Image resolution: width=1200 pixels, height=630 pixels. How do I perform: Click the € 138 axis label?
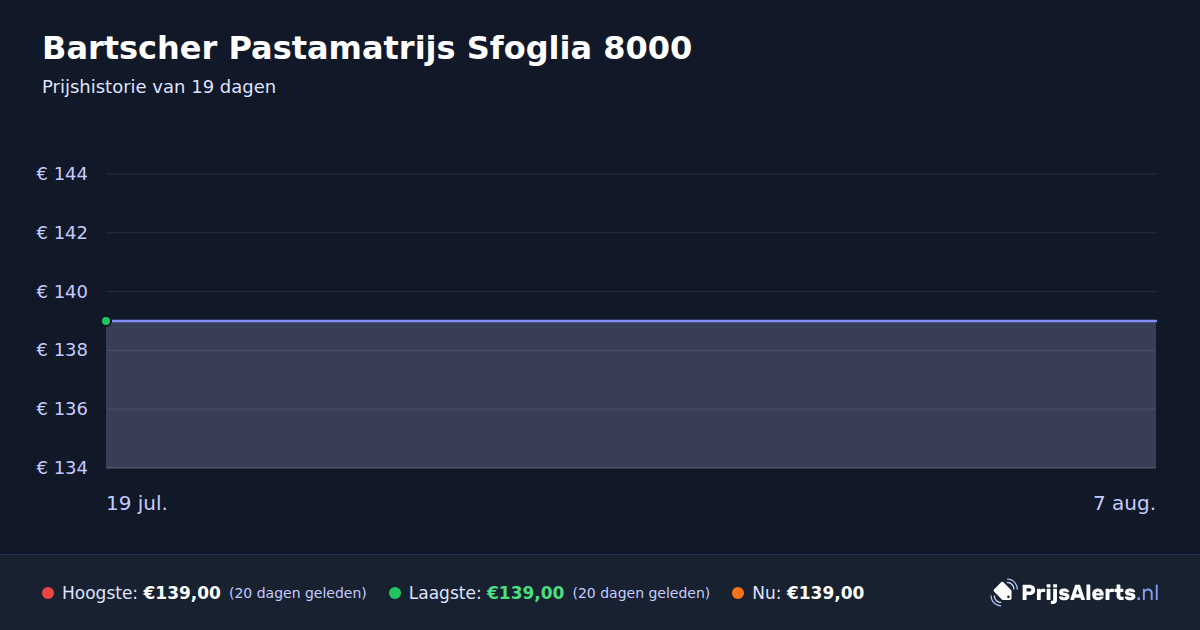pos(62,350)
